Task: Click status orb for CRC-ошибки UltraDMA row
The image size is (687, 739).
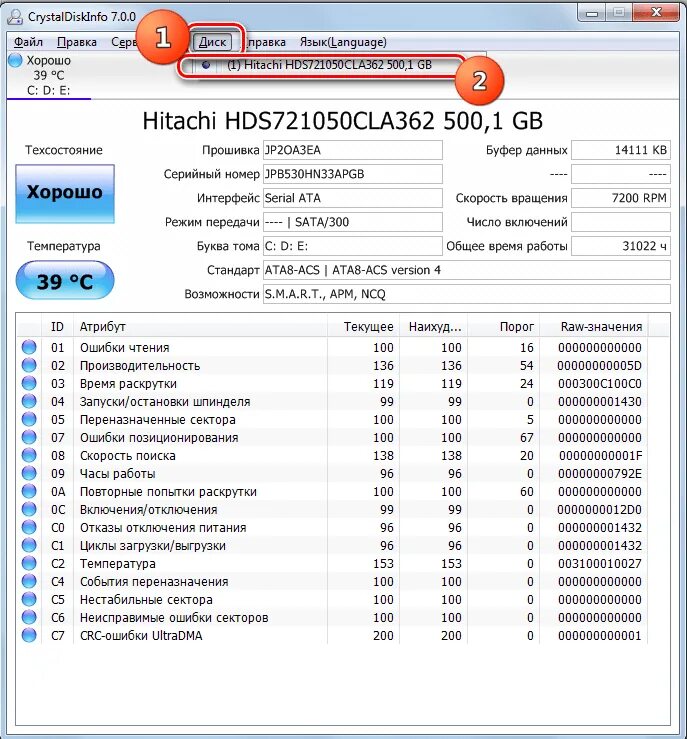Action: (29, 635)
